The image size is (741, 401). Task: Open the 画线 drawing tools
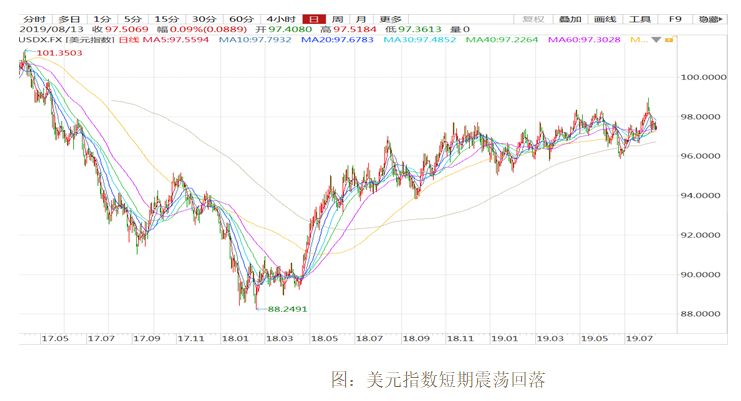pyautogui.click(x=605, y=19)
